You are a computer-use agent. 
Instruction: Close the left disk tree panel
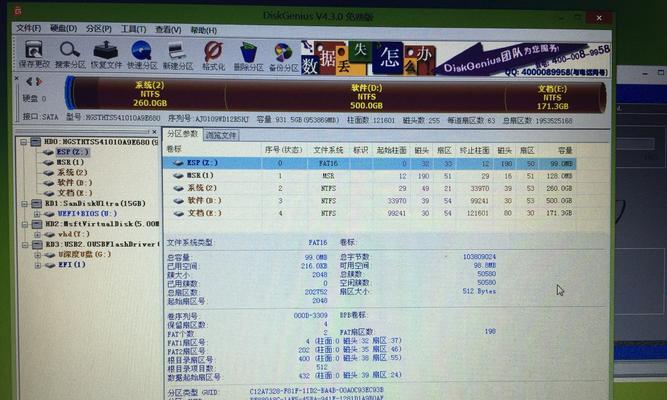(x=154, y=132)
